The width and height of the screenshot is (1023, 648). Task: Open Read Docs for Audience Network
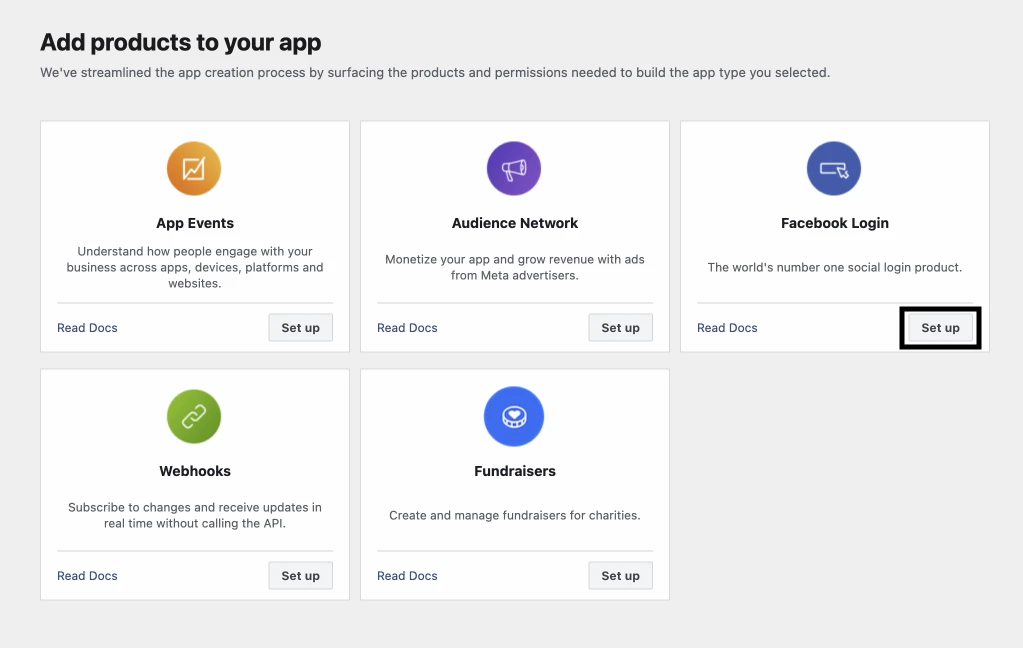click(x=407, y=327)
